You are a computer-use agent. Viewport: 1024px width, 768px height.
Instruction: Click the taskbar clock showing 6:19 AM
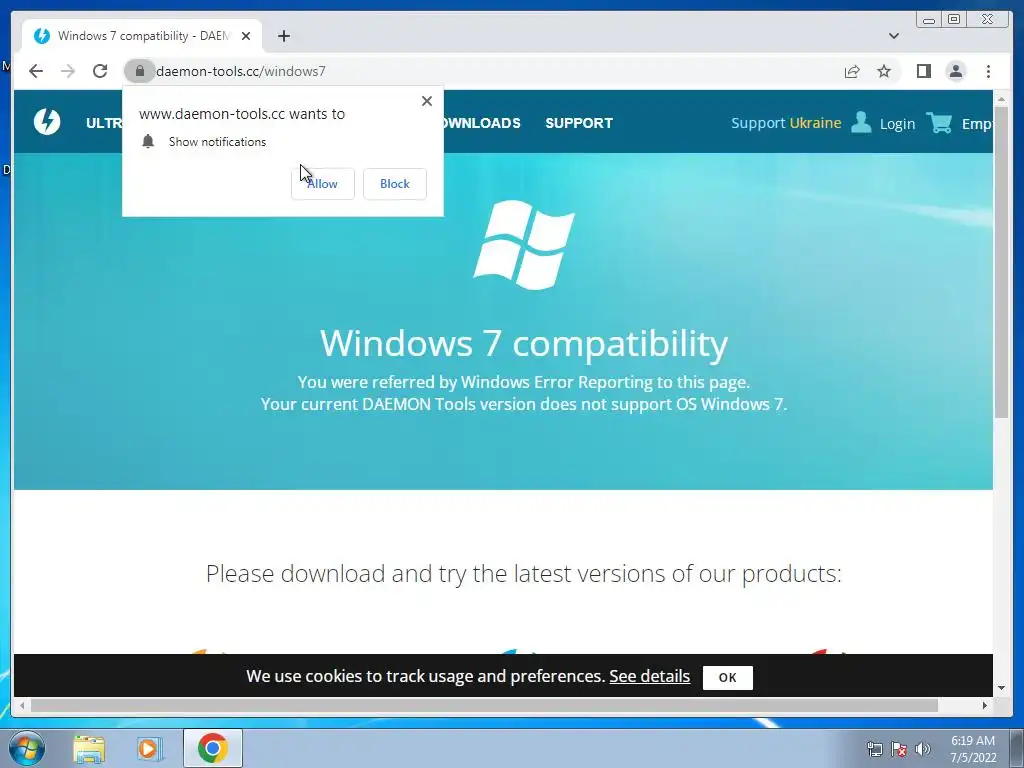972,748
